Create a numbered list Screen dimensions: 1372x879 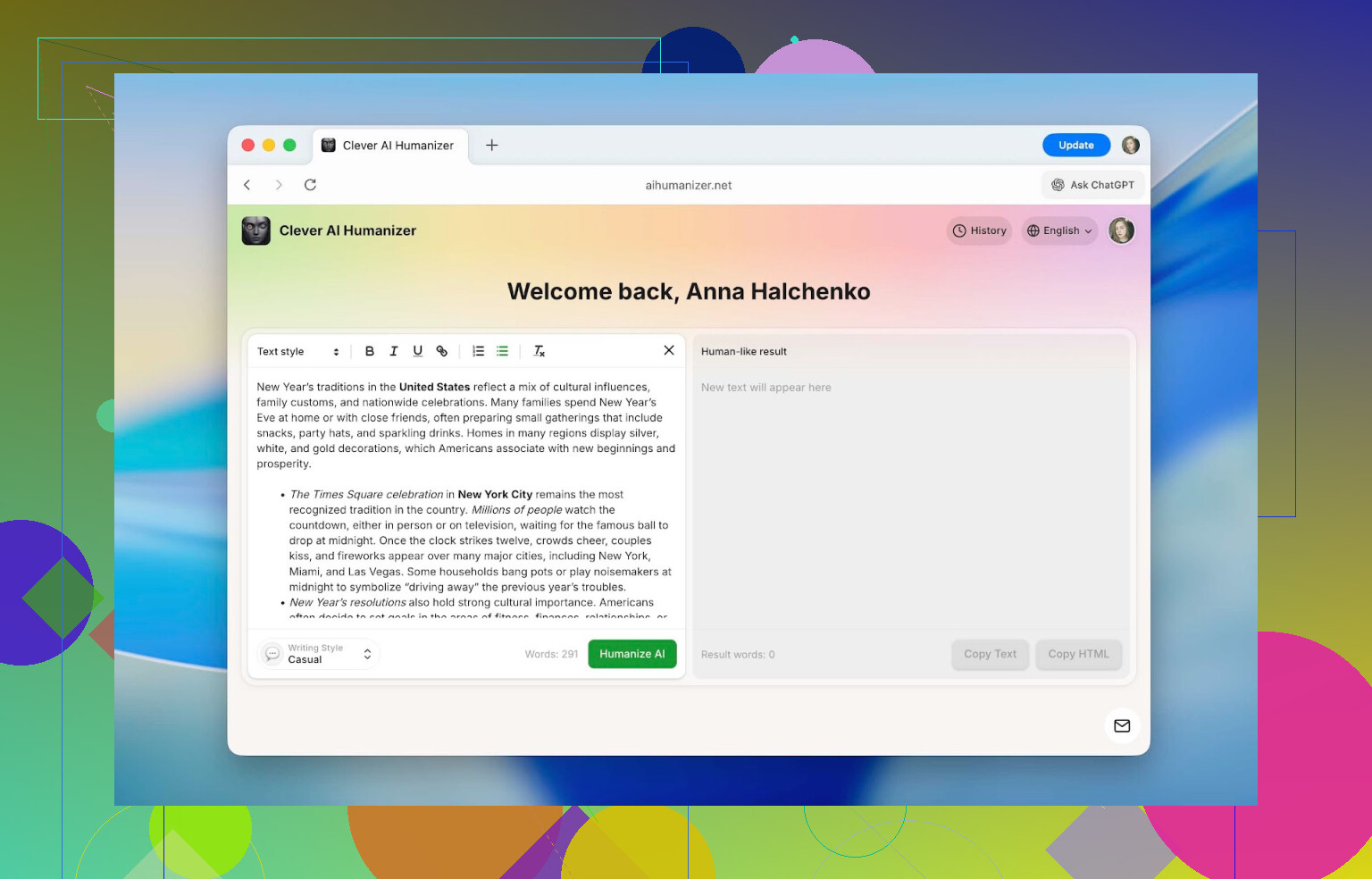click(x=479, y=351)
